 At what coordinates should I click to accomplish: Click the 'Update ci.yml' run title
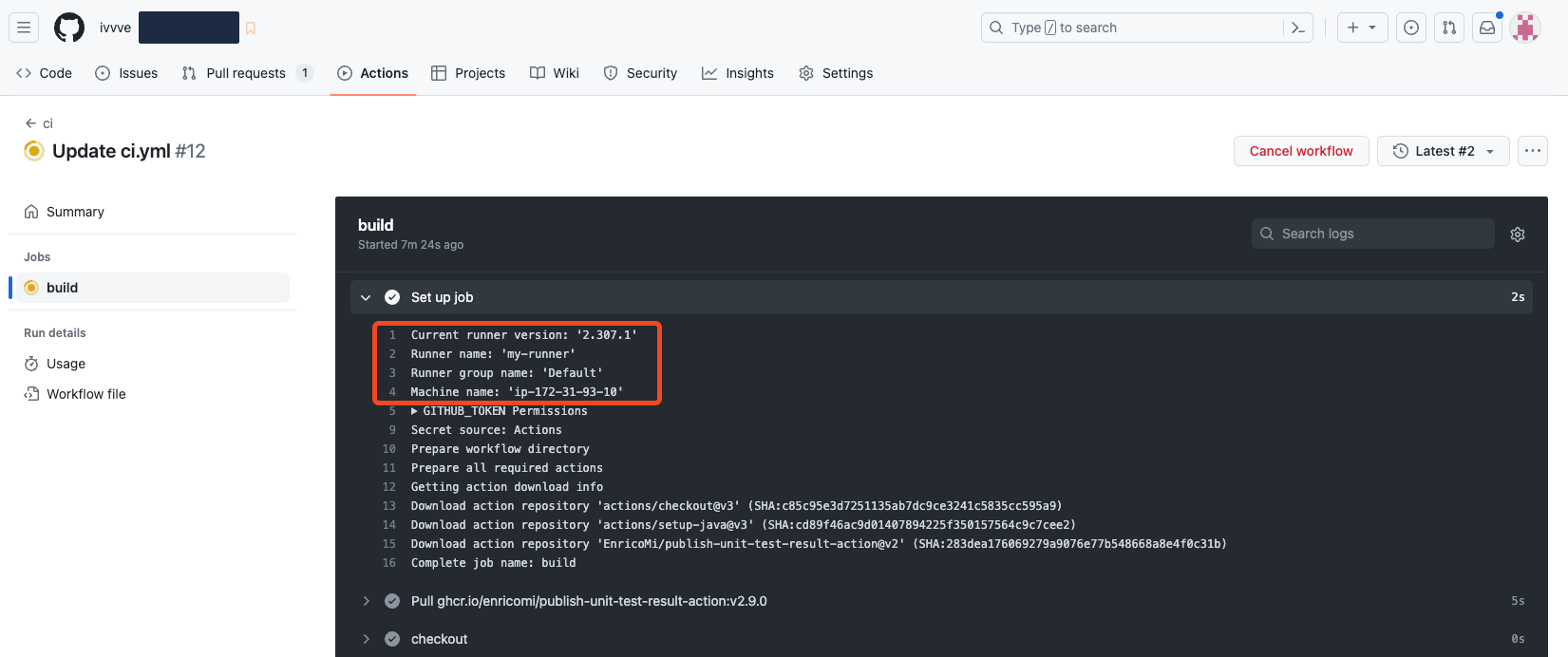pos(111,151)
